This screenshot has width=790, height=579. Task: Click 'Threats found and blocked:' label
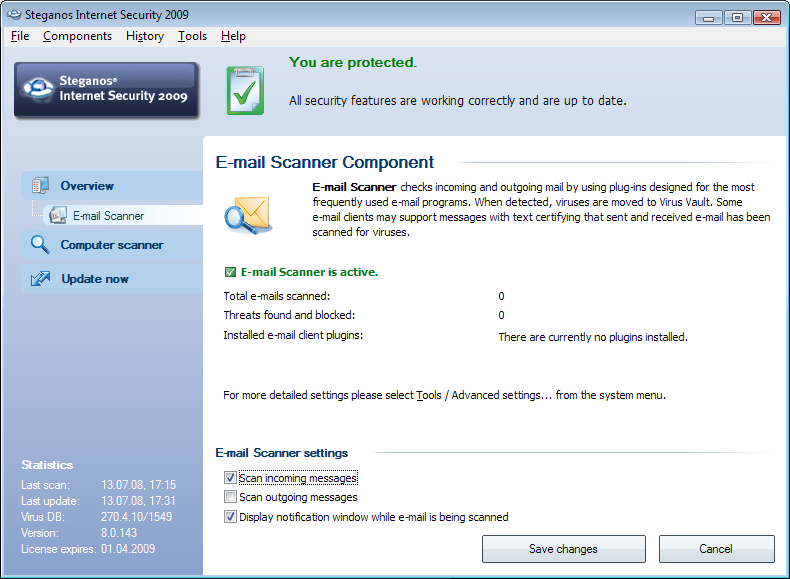[x=289, y=315]
